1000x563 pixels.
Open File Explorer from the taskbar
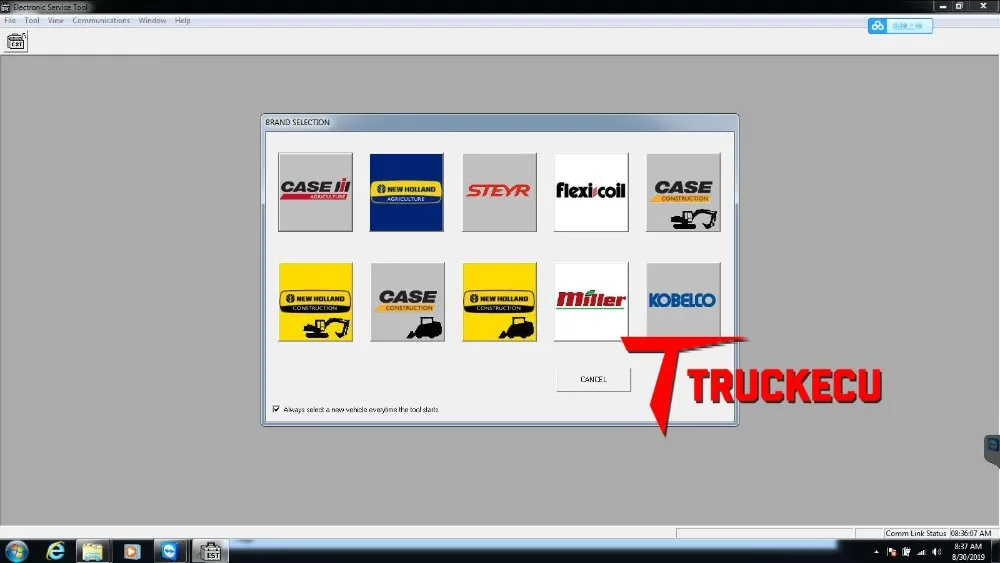click(92, 551)
